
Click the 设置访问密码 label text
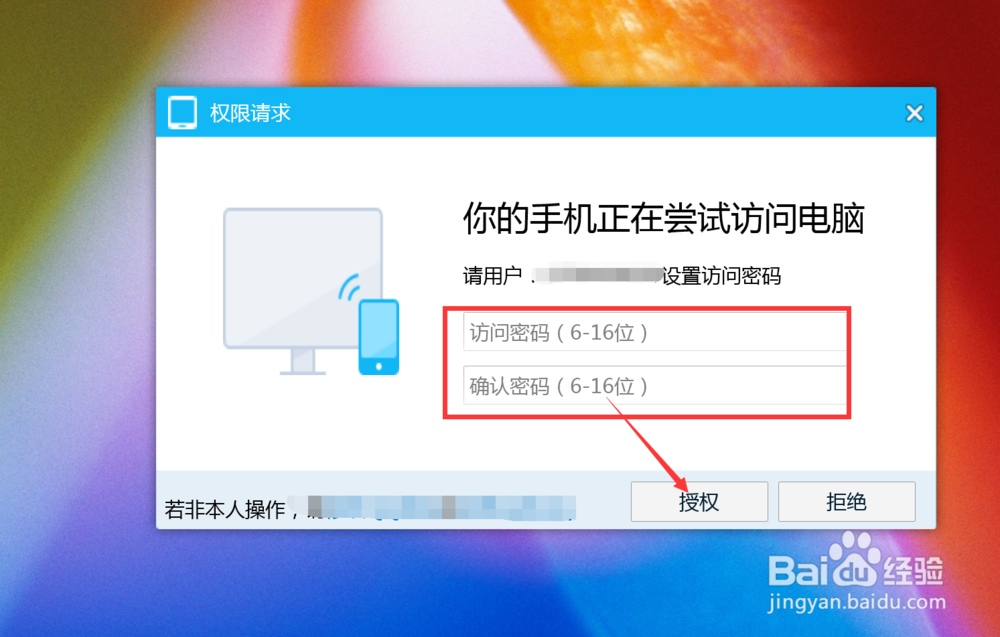721,276
